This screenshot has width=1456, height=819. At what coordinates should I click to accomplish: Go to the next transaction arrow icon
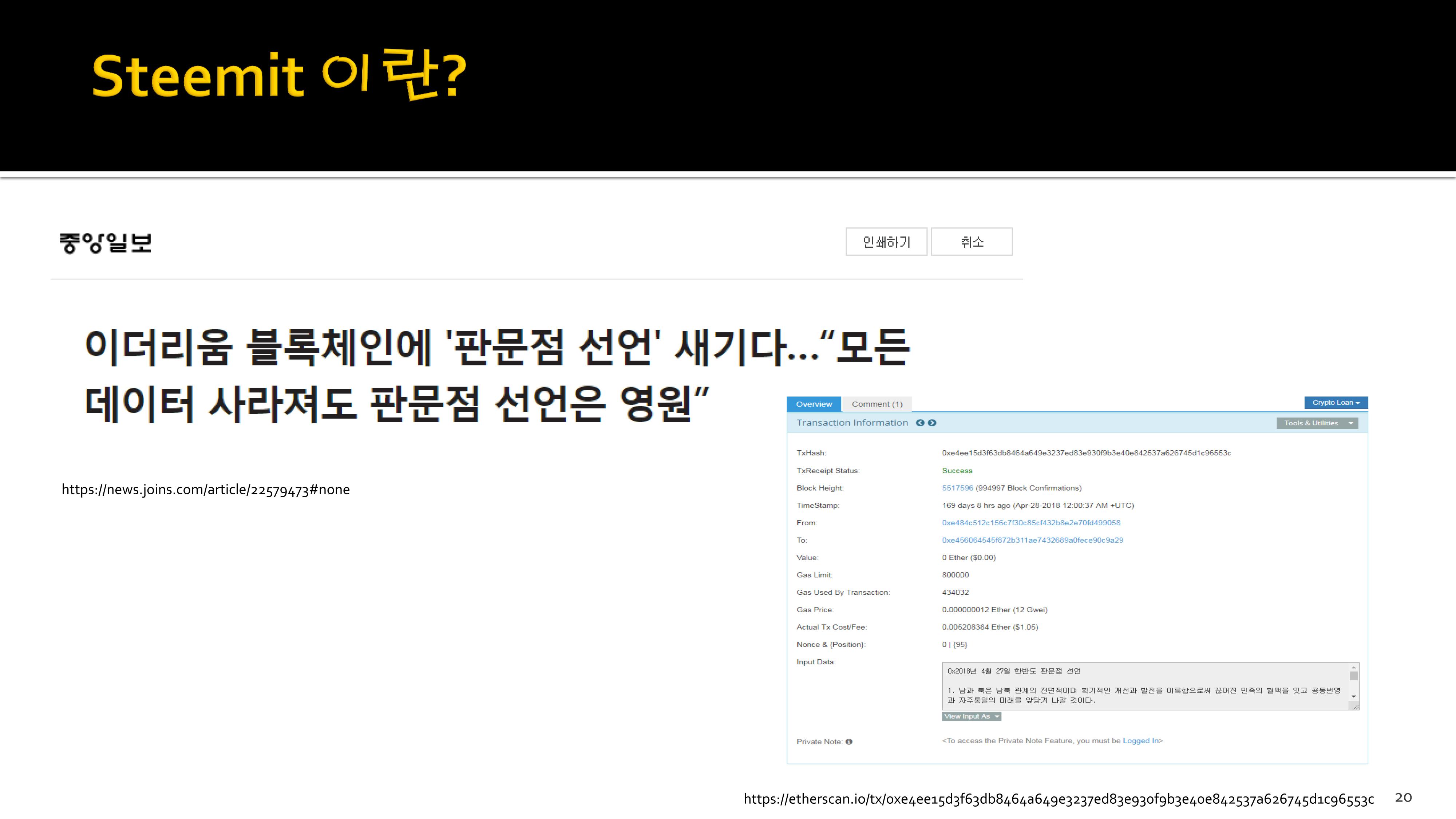[x=932, y=423]
